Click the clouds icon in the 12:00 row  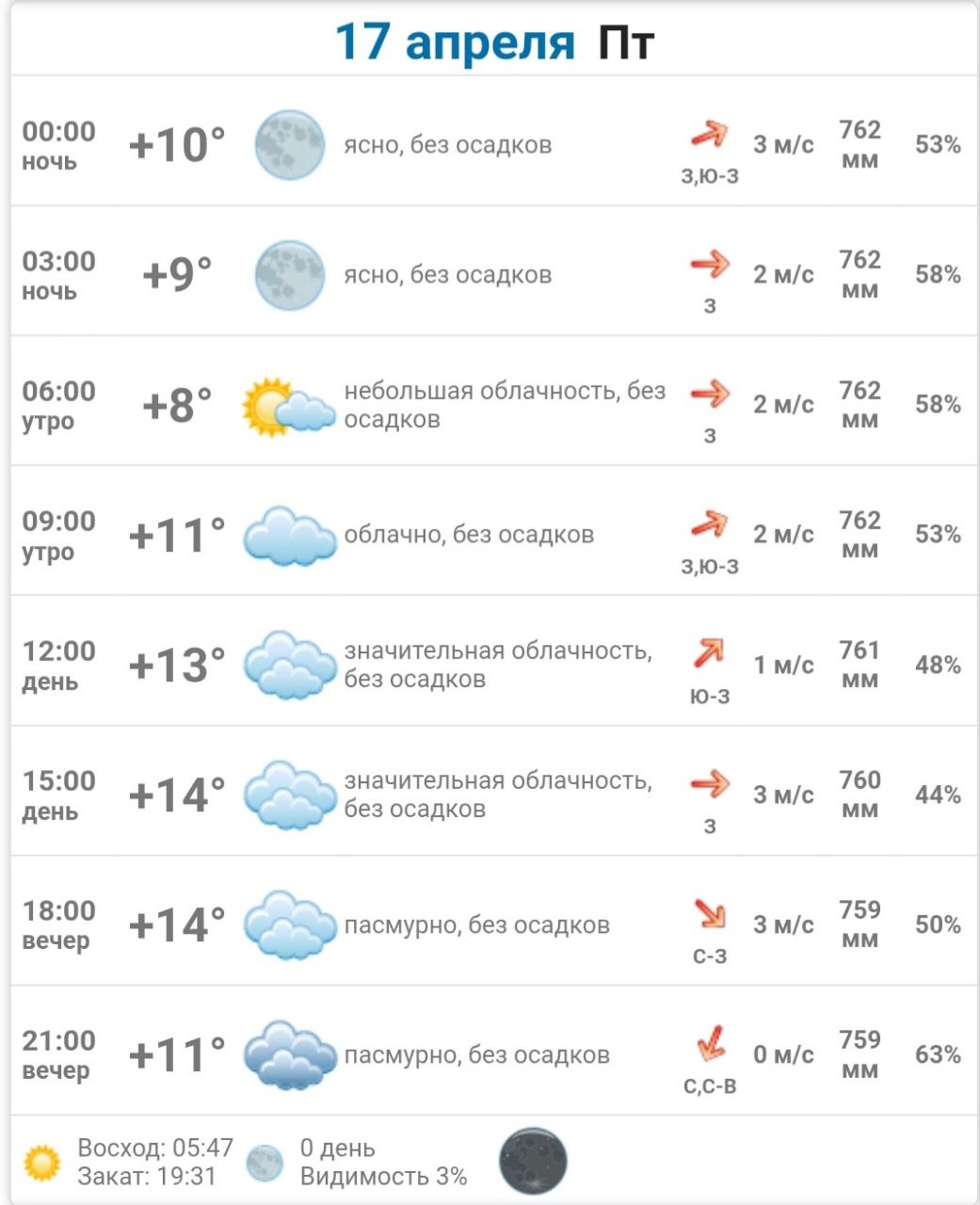(x=289, y=666)
